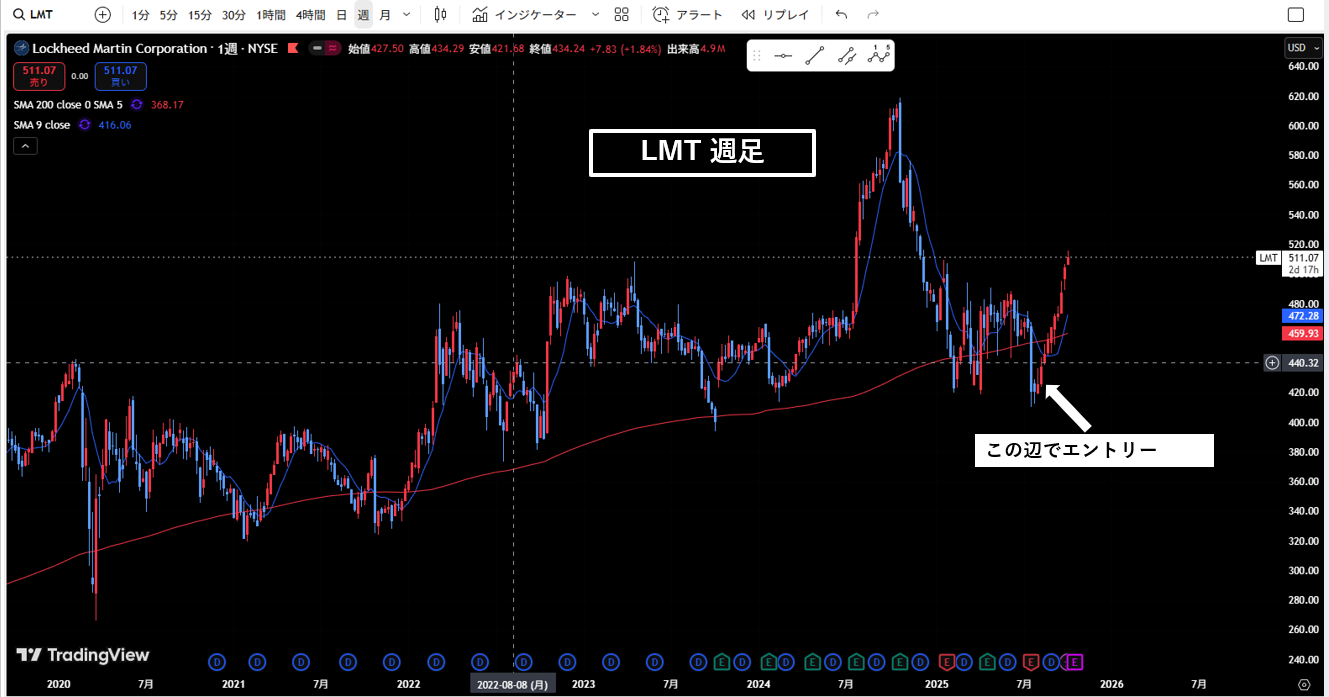Select the trend line drawing tool

[815, 56]
